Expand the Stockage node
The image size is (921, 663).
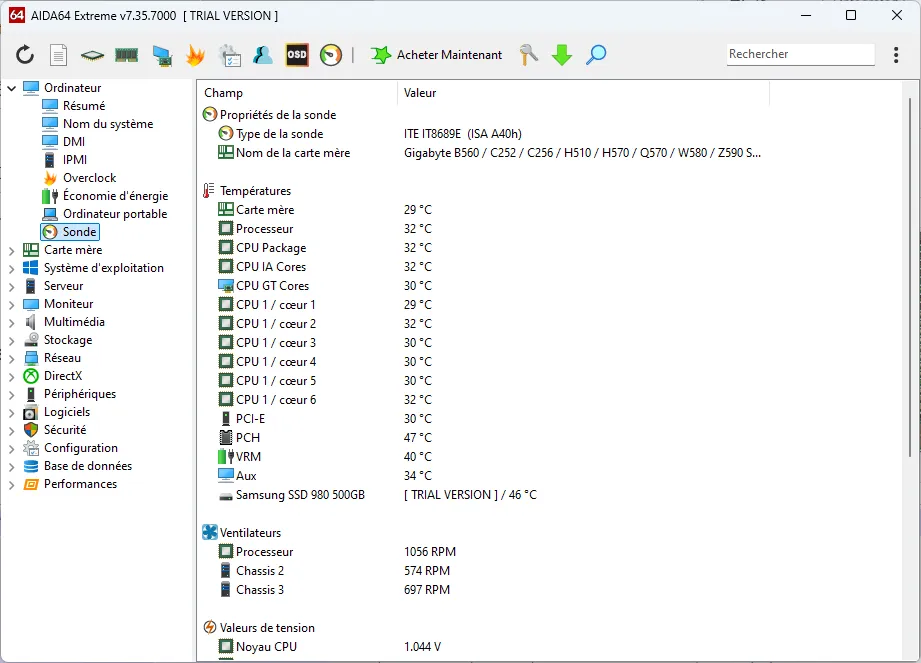pos(12,341)
